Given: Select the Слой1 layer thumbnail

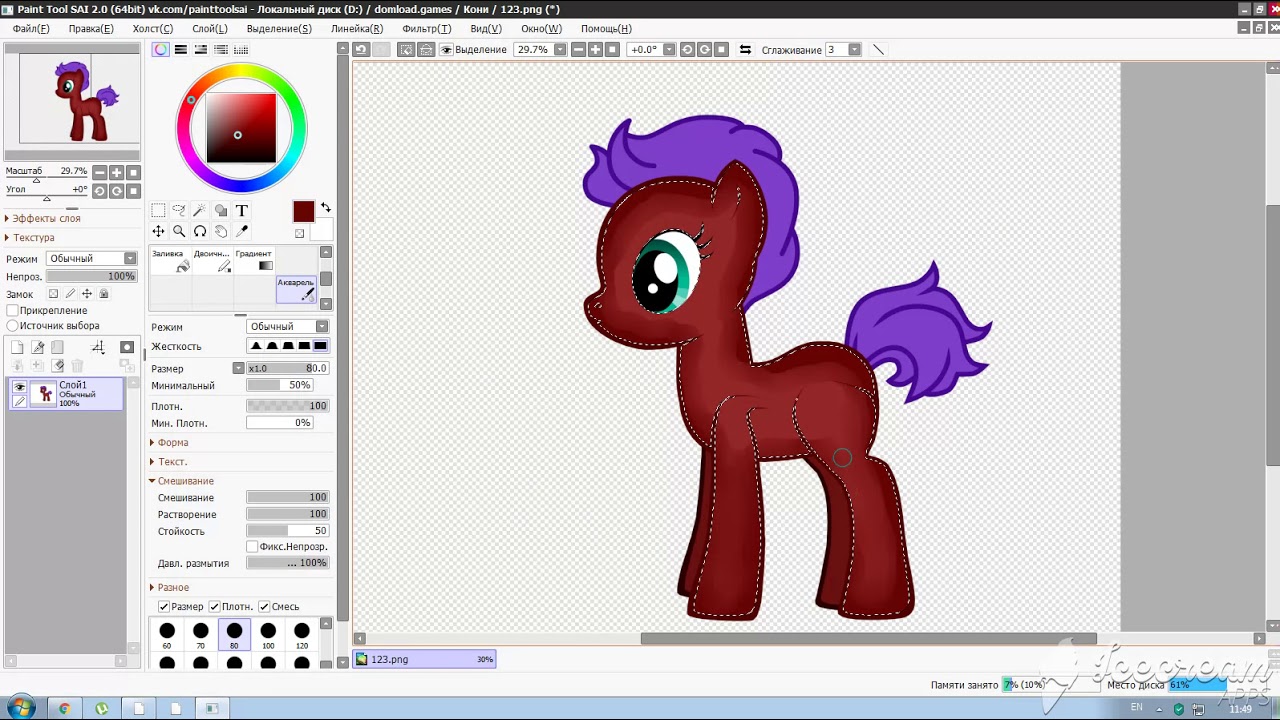Looking at the screenshot, I should click(44, 394).
